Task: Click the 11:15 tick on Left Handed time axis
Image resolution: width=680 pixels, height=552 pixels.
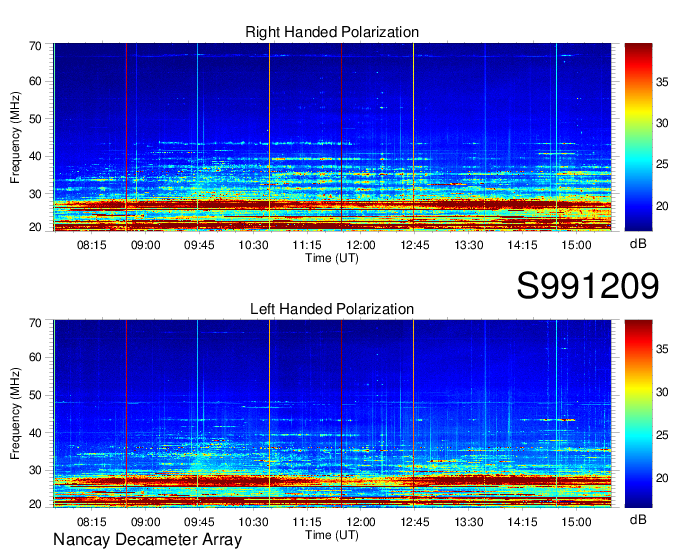Action: point(307,521)
